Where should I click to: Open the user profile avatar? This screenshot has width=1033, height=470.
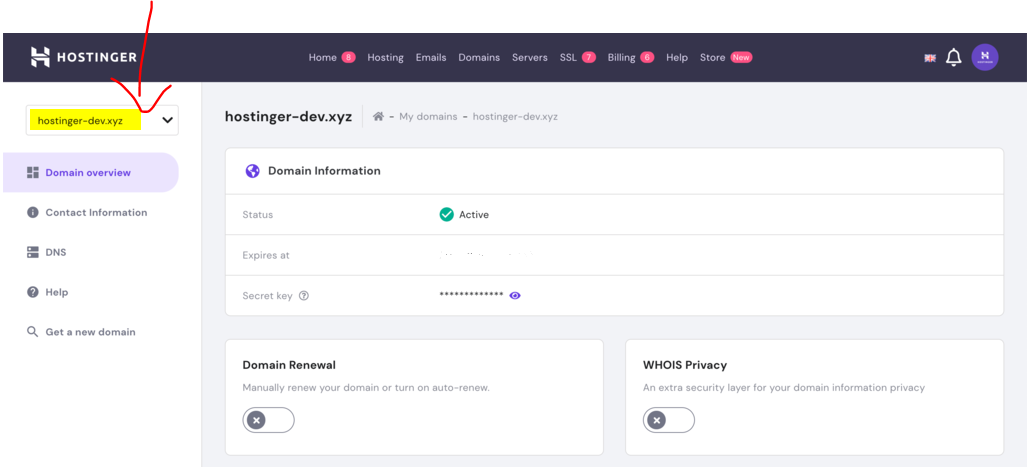pyautogui.click(x=984, y=57)
